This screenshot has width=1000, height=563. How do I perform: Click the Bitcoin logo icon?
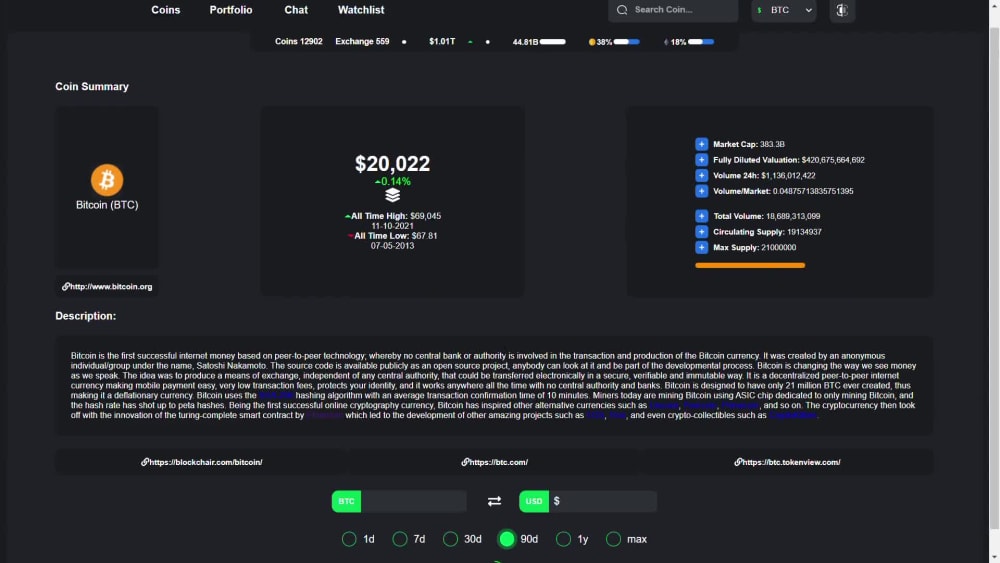(x=107, y=180)
